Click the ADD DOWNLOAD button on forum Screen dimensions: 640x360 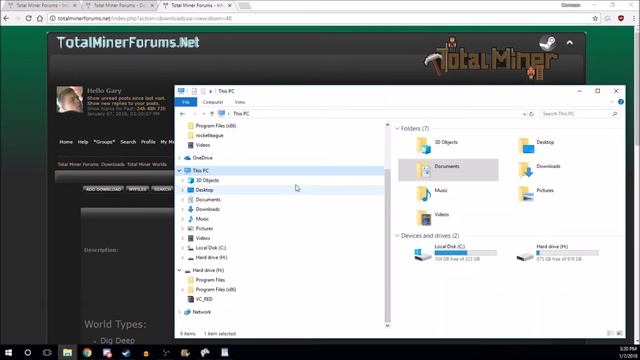pos(104,189)
